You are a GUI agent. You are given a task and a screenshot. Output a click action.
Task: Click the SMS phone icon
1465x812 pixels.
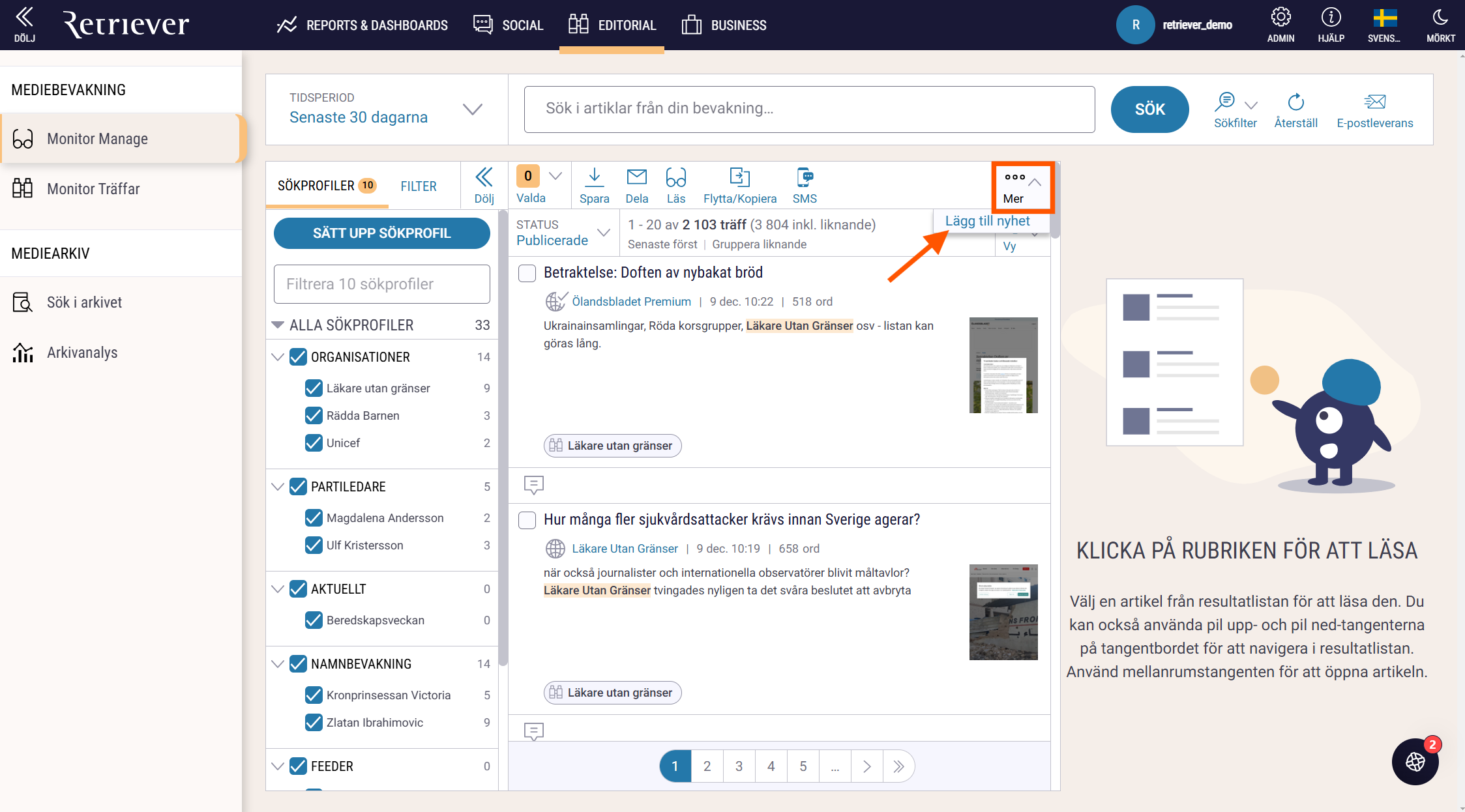coord(805,186)
